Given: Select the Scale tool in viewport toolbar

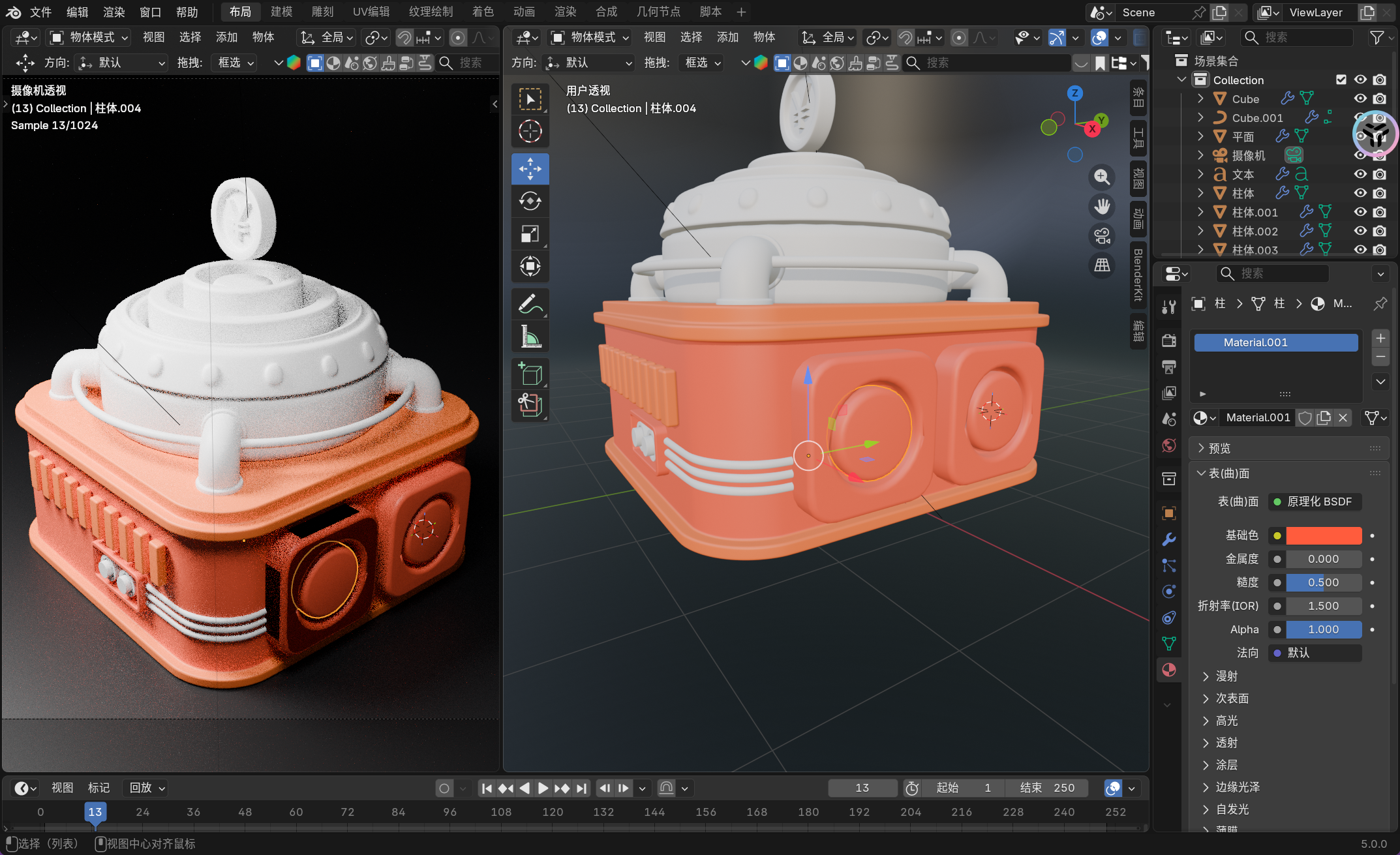Looking at the screenshot, I should pyautogui.click(x=530, y=234).
